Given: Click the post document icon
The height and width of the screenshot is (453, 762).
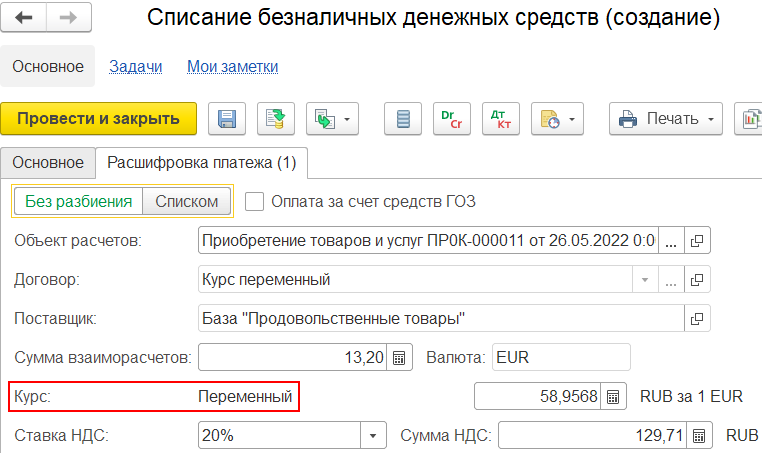Looking at the screenshot, I should tap(275, 119).
